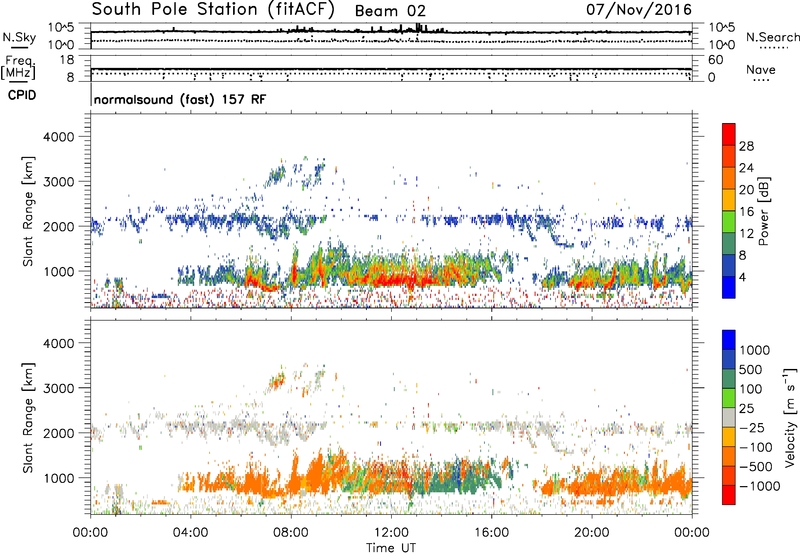Click the '-1000' Velocity colorbar value
This screenshot has width=800, height=554.
pos(760,486)
